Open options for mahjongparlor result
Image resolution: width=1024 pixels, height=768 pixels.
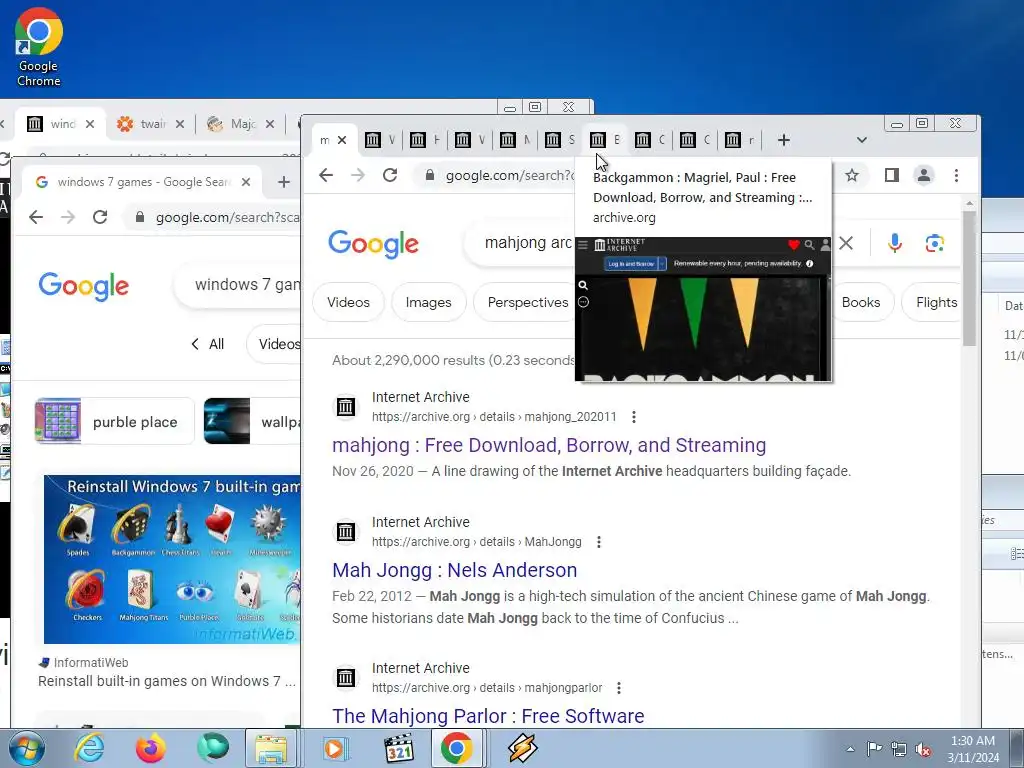tap(618, 688)
